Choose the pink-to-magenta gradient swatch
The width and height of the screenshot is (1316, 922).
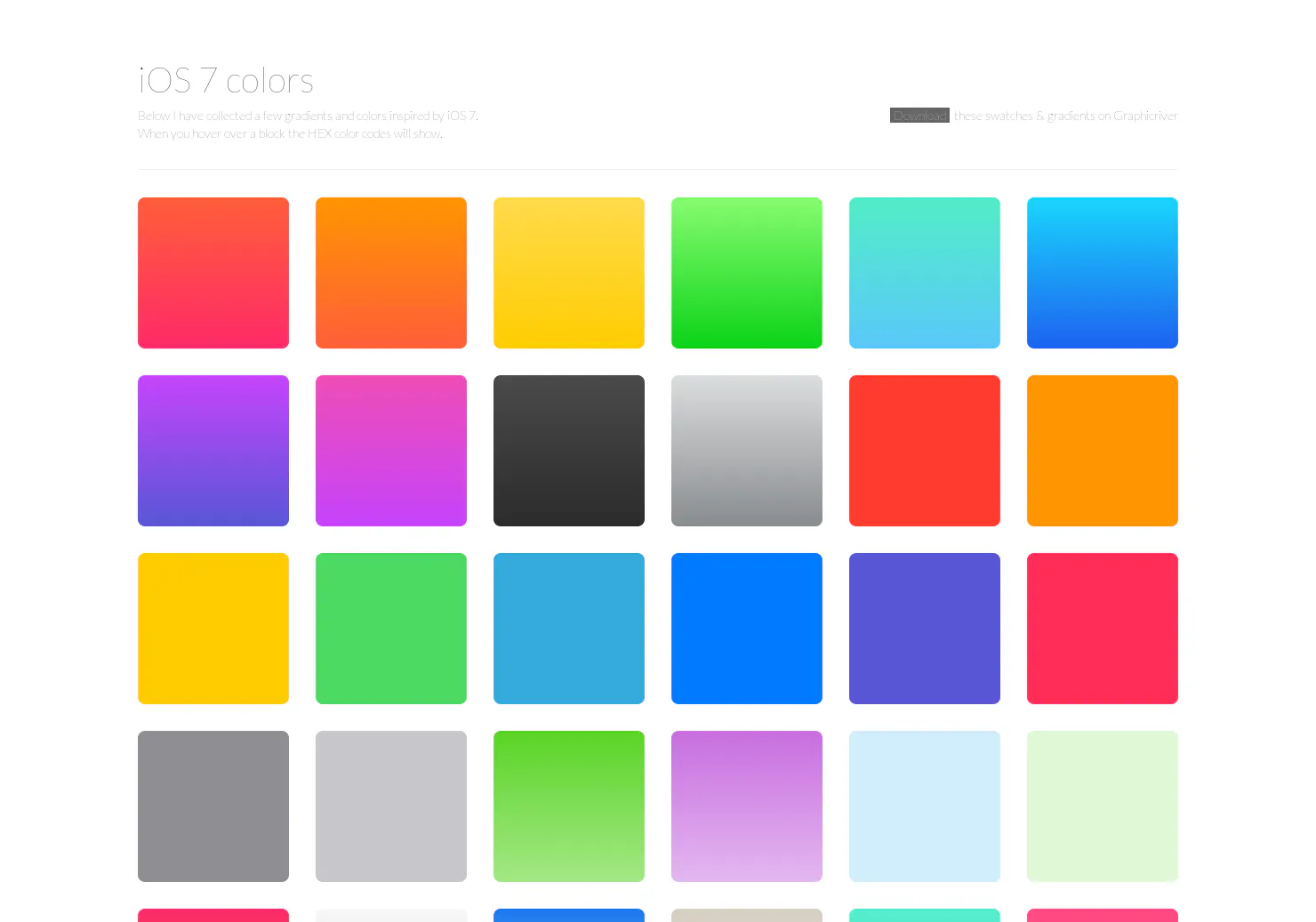(x=391, y=451)
